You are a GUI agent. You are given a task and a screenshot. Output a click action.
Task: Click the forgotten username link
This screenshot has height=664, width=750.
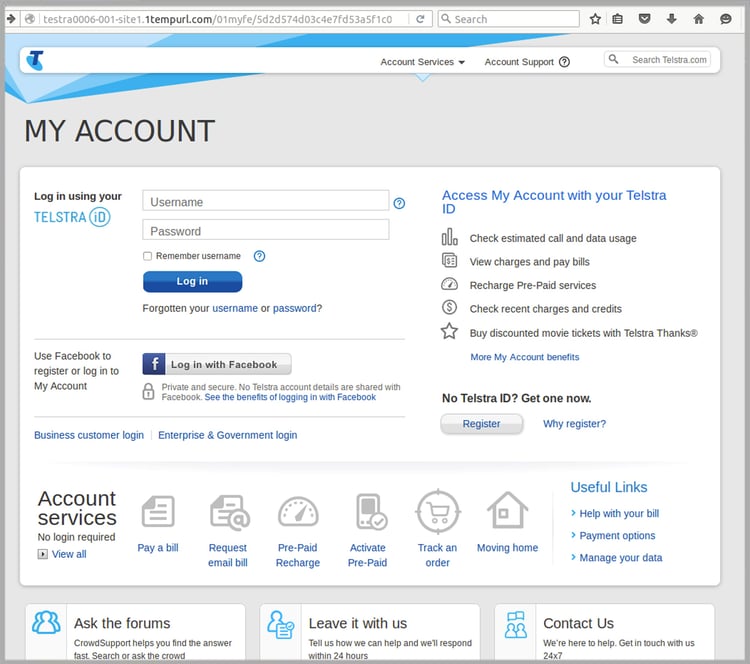(235, 309)
